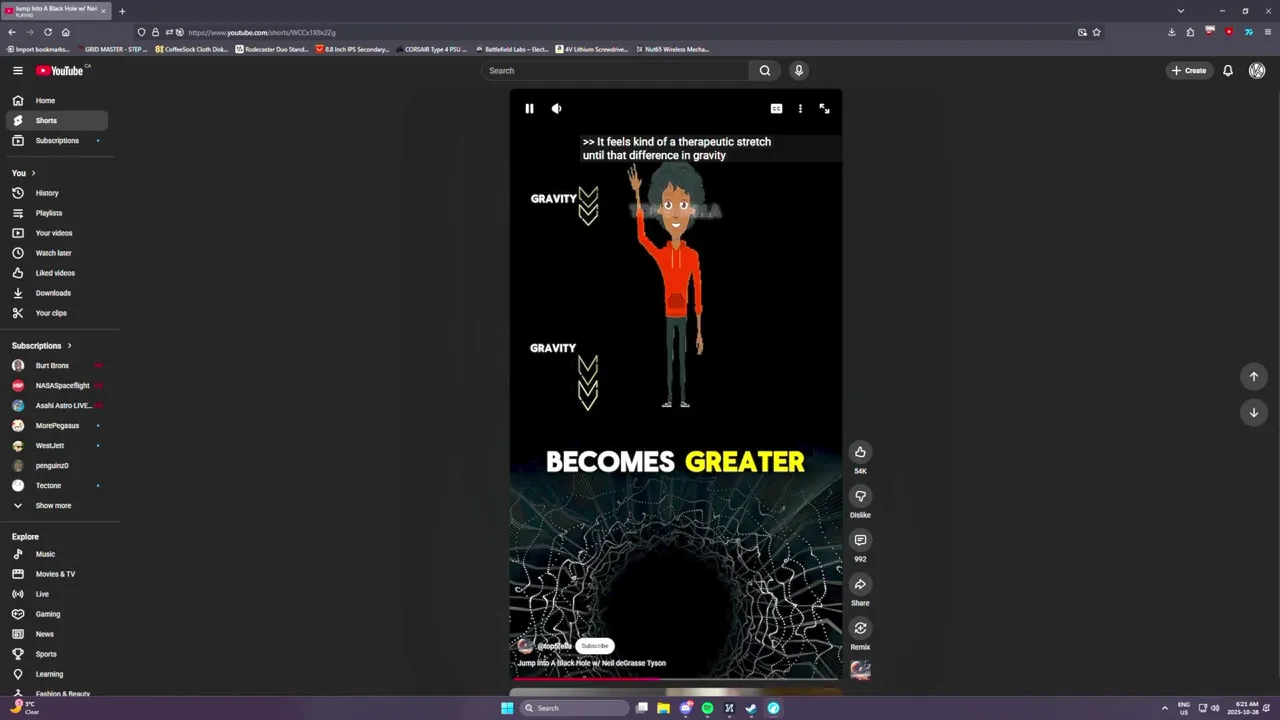
Task: Open the Windows Start menu
Action: [x=507, y=708]
